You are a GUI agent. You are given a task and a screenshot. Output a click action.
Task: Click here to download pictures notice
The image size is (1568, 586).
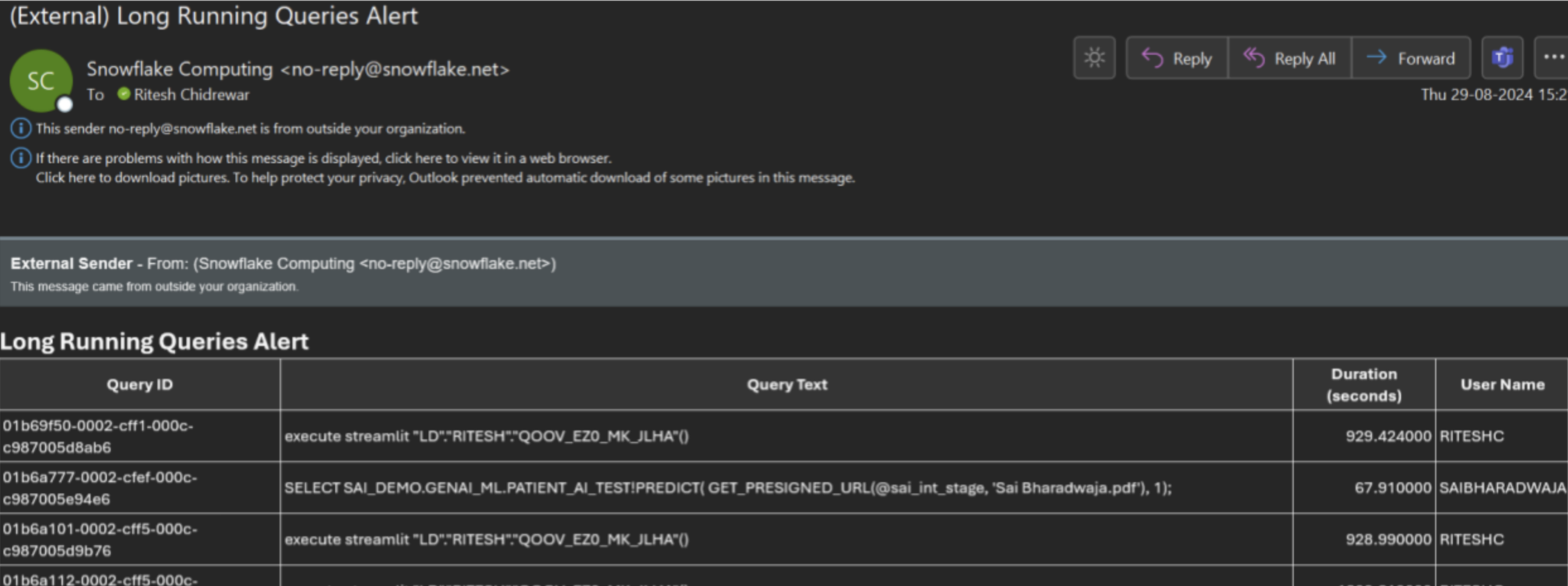click(445, 177)
